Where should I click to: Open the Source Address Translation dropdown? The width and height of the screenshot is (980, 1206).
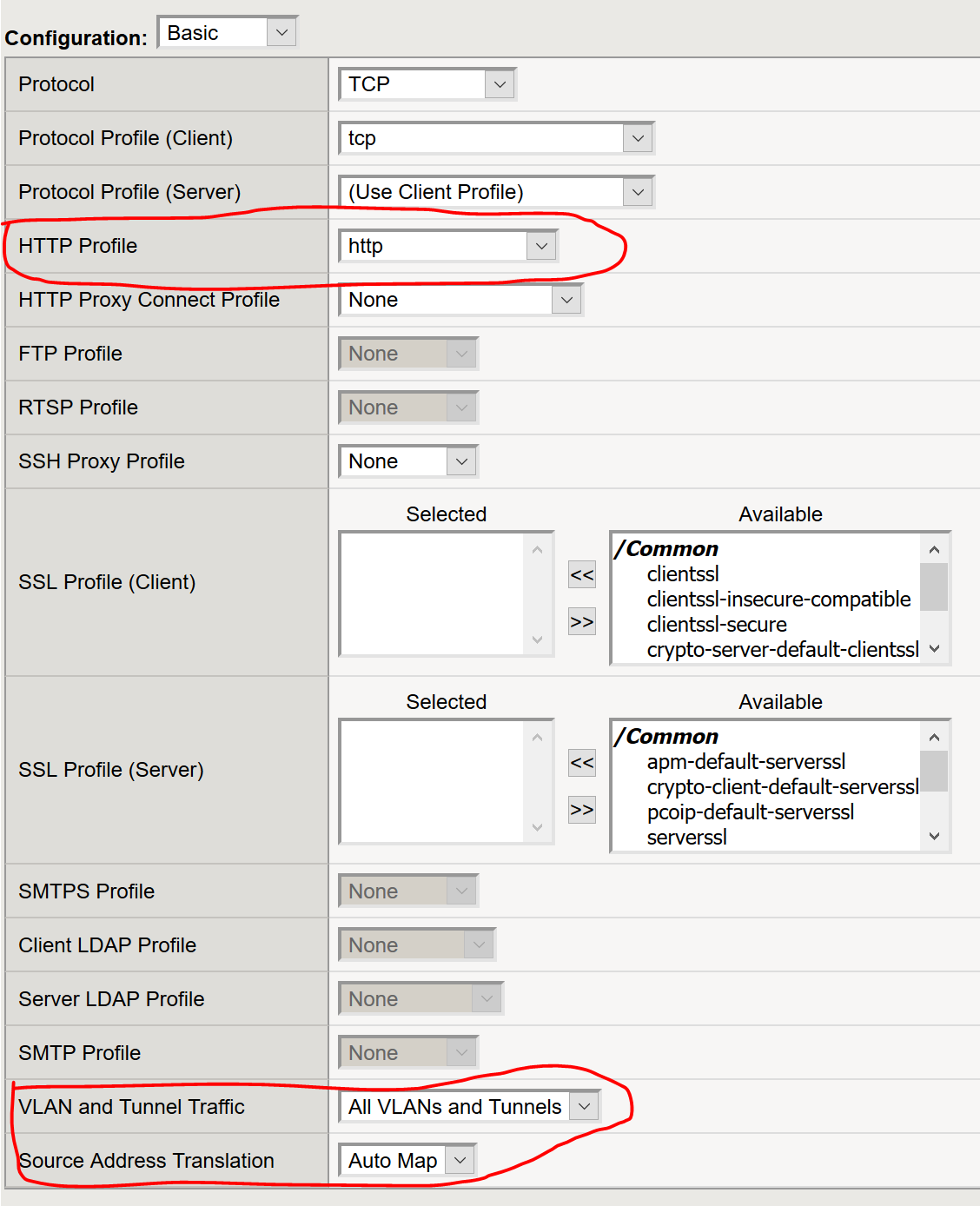pos(407,1160)
